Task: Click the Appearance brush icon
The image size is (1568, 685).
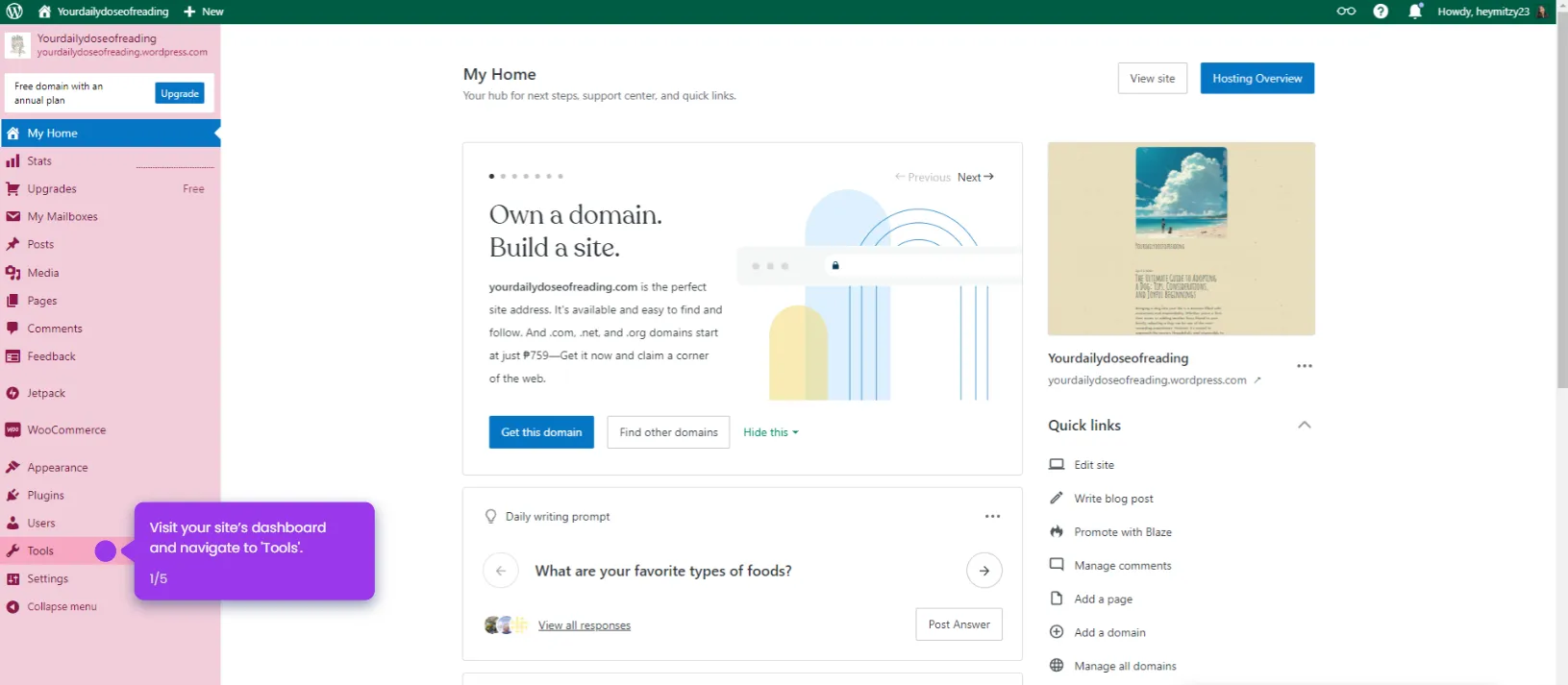Action: tap(12, 468)
